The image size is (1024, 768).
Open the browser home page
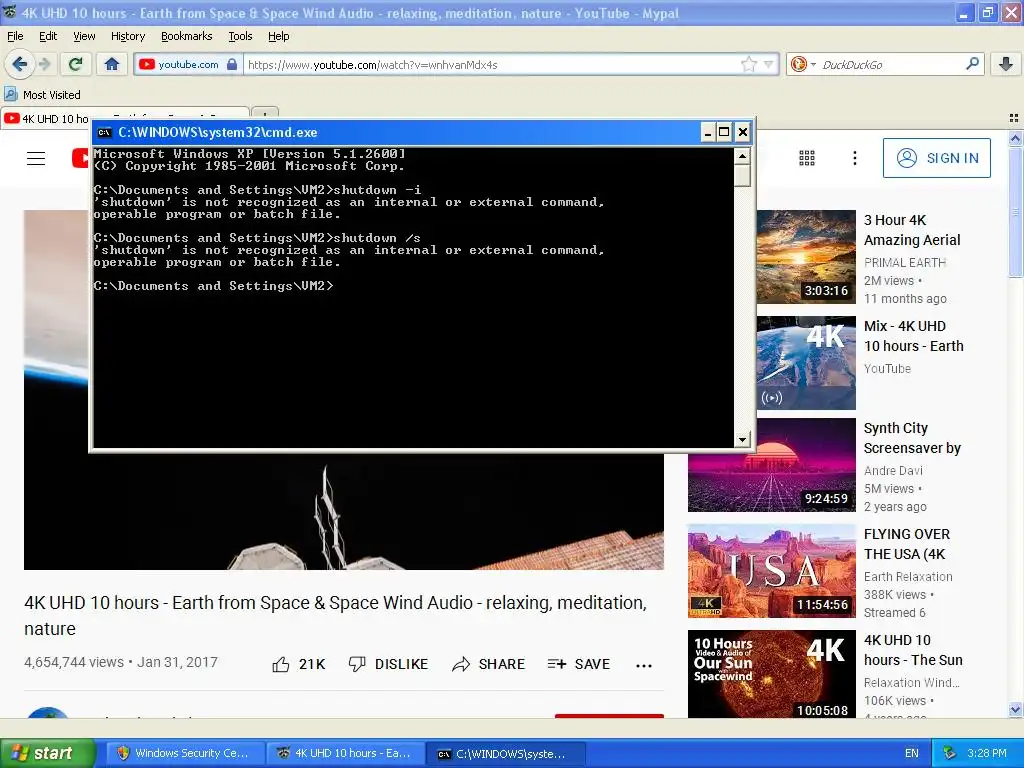tap(112, 64)
